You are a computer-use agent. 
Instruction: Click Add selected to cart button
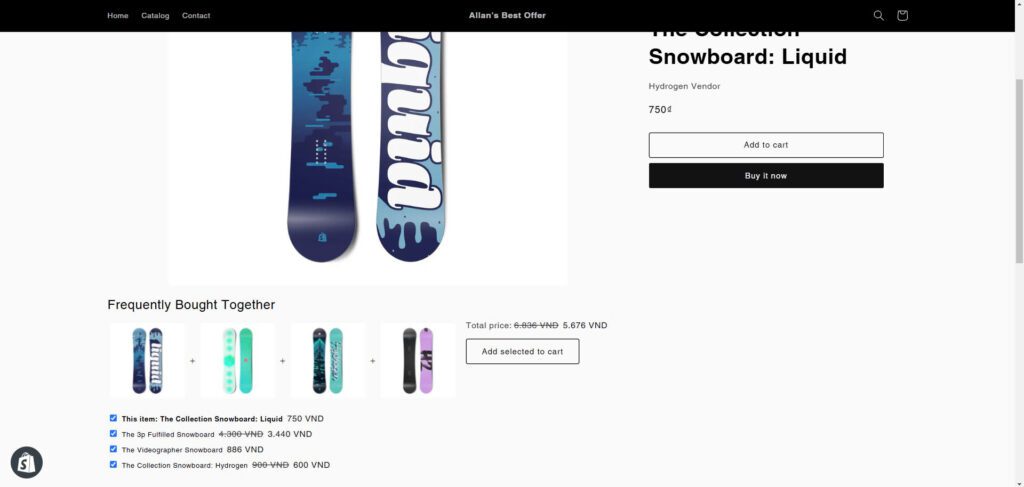(x=522, y=352)
